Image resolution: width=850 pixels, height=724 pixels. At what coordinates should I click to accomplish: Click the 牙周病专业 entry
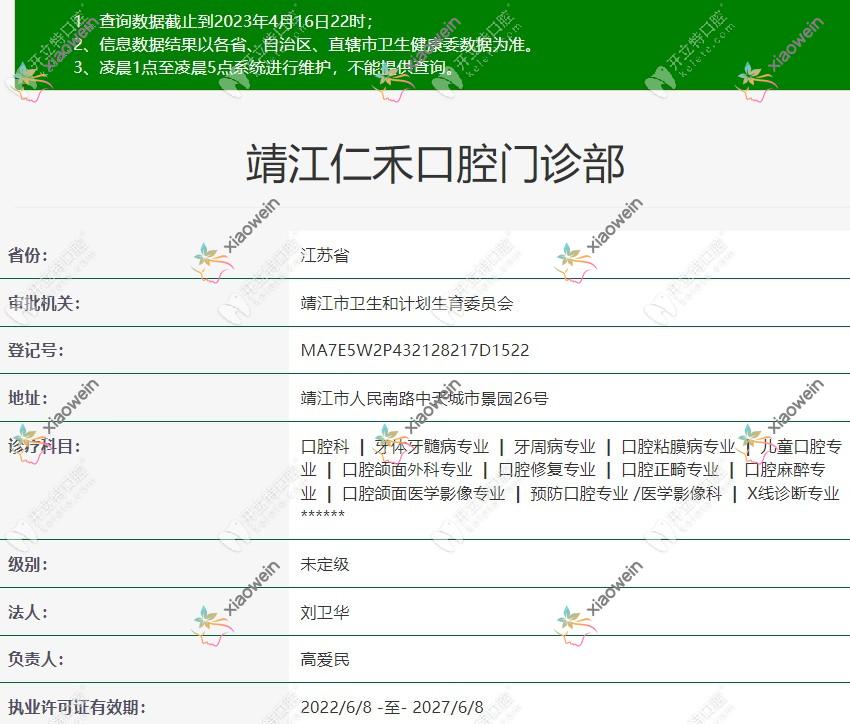(555, 447)
